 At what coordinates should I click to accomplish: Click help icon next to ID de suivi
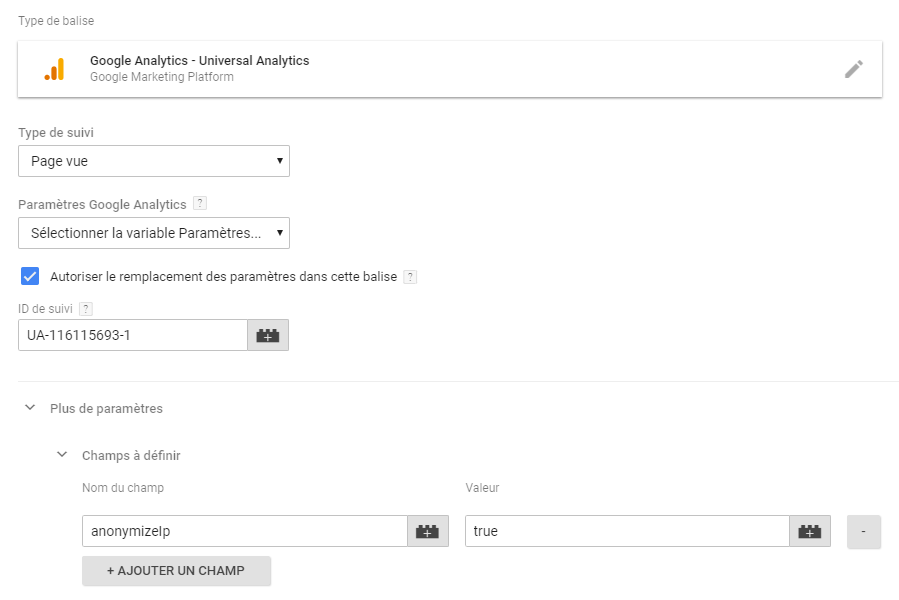tap(85, 309)
